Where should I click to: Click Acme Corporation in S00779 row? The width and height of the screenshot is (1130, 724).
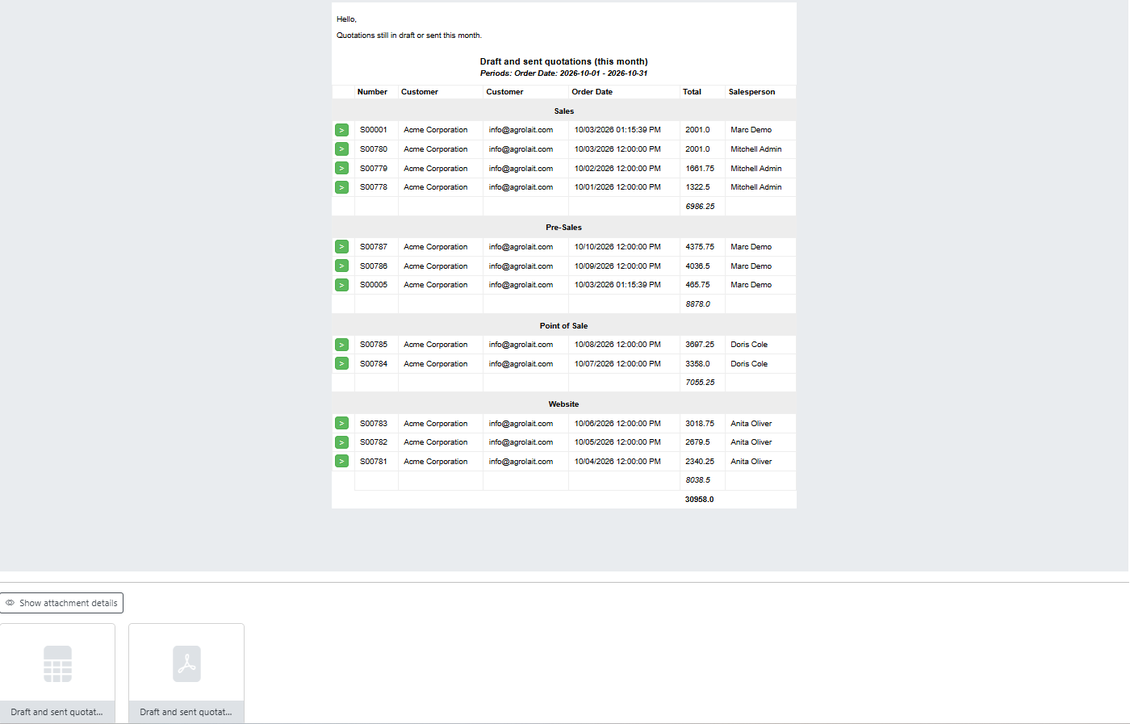tap(435, 169)
